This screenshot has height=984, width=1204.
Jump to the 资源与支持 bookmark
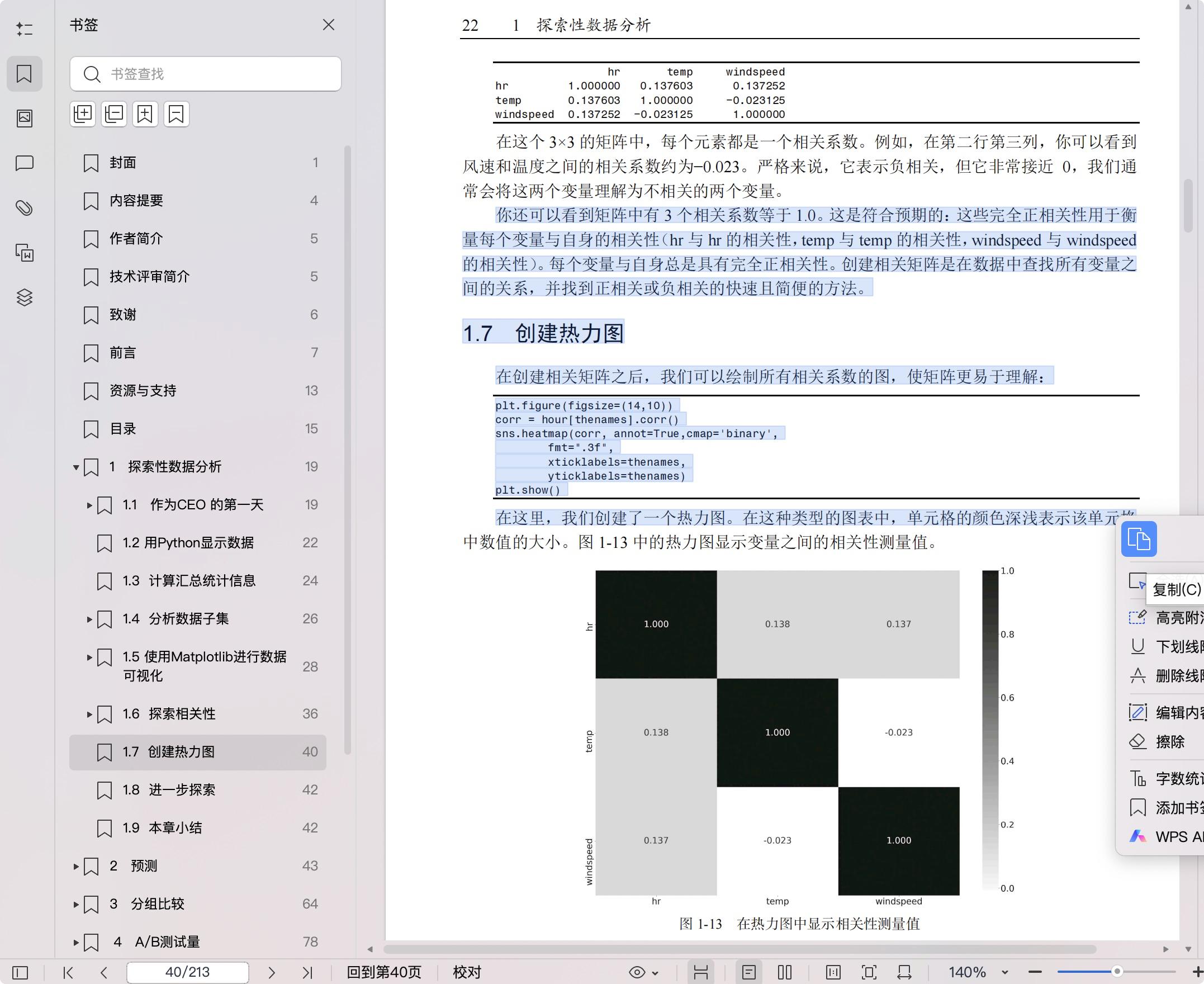pos(198,391)
